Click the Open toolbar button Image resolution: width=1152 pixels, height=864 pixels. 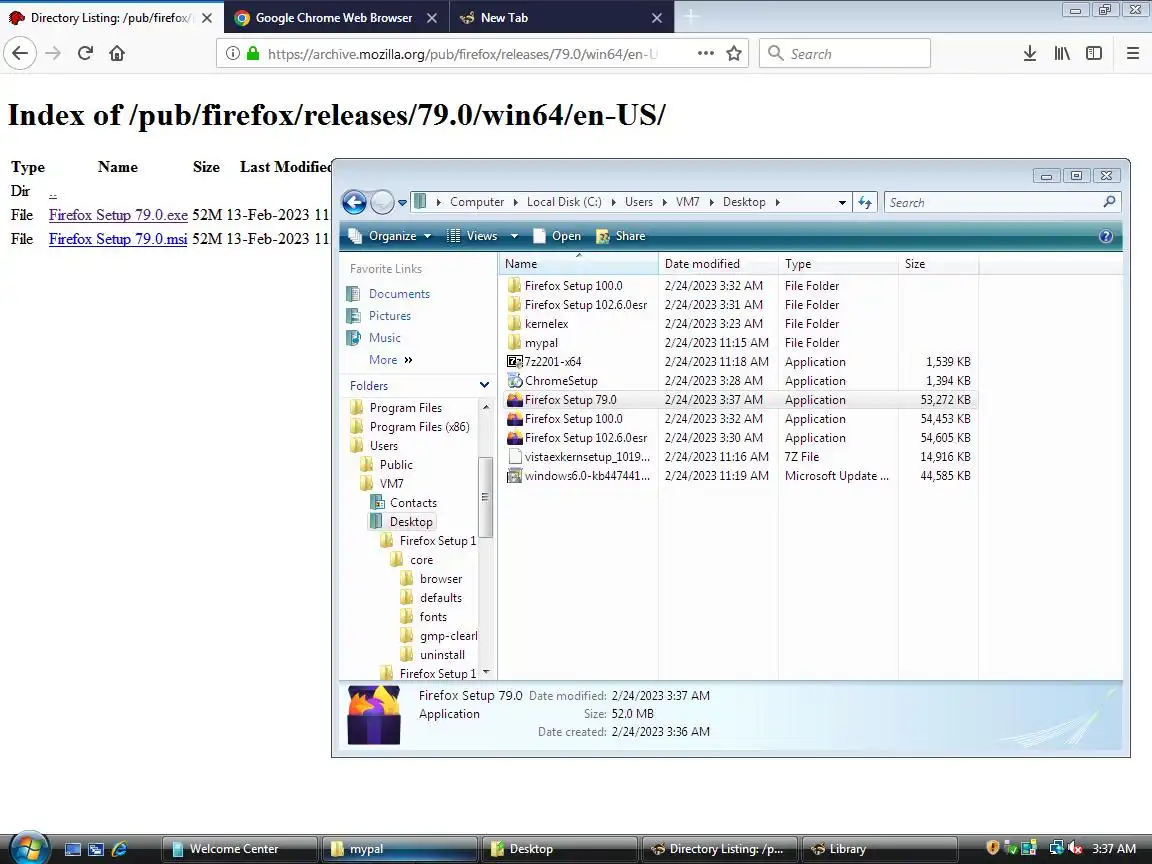pyautogui.click(x=557, y=236)
